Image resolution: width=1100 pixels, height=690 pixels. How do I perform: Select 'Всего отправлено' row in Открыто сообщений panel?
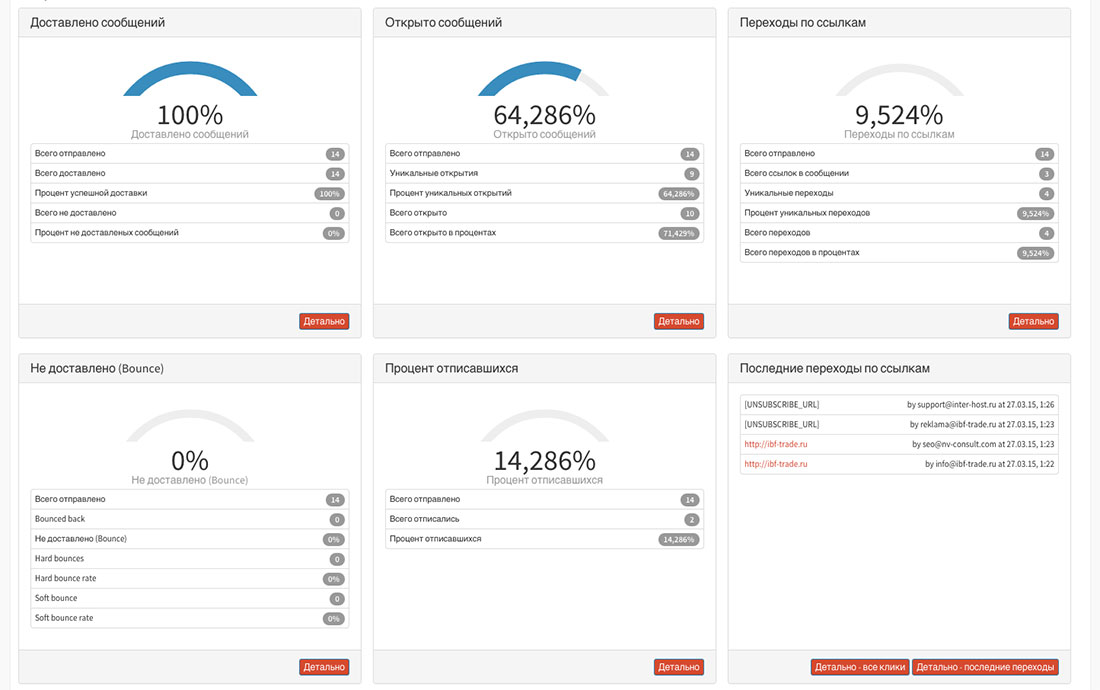[544, 154]
